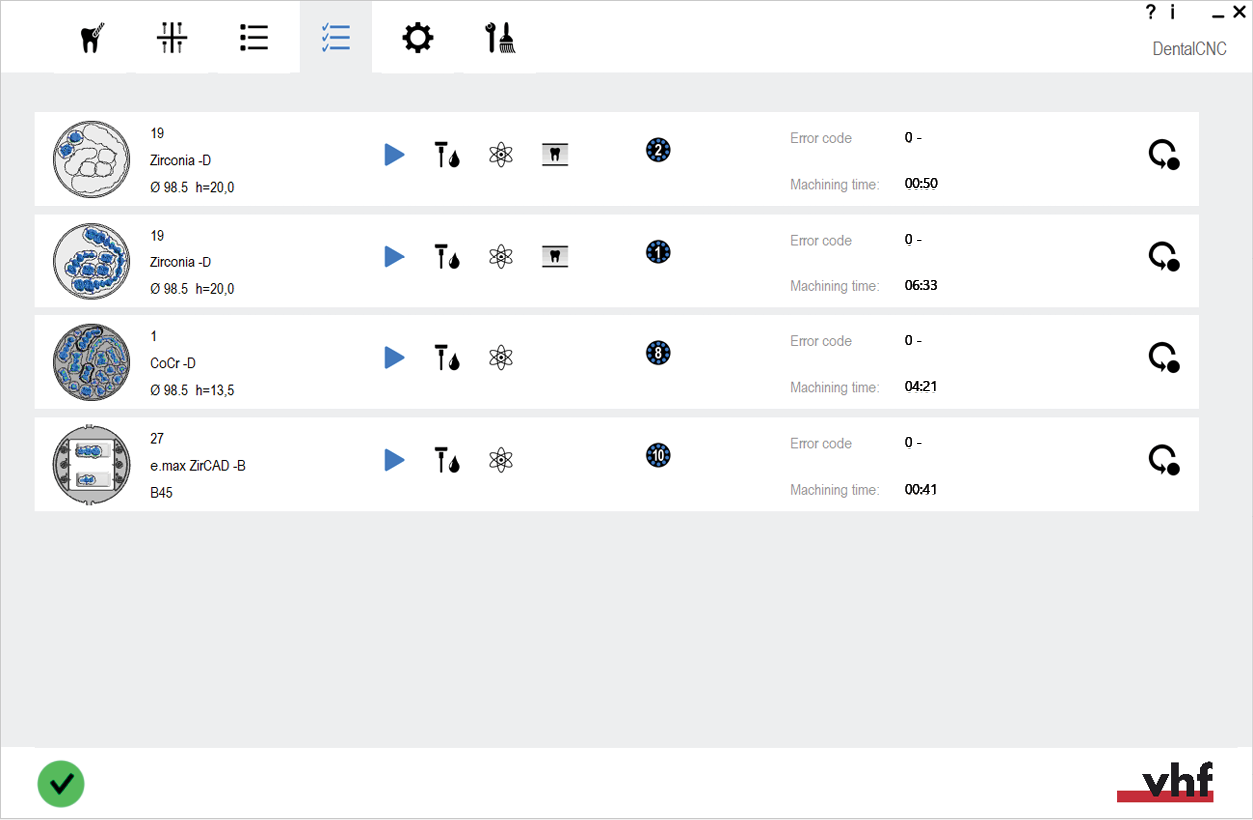Click the job number '27'
Image resolution: width=1253 pixels, height=820 pixels.
tap(157, 438)
